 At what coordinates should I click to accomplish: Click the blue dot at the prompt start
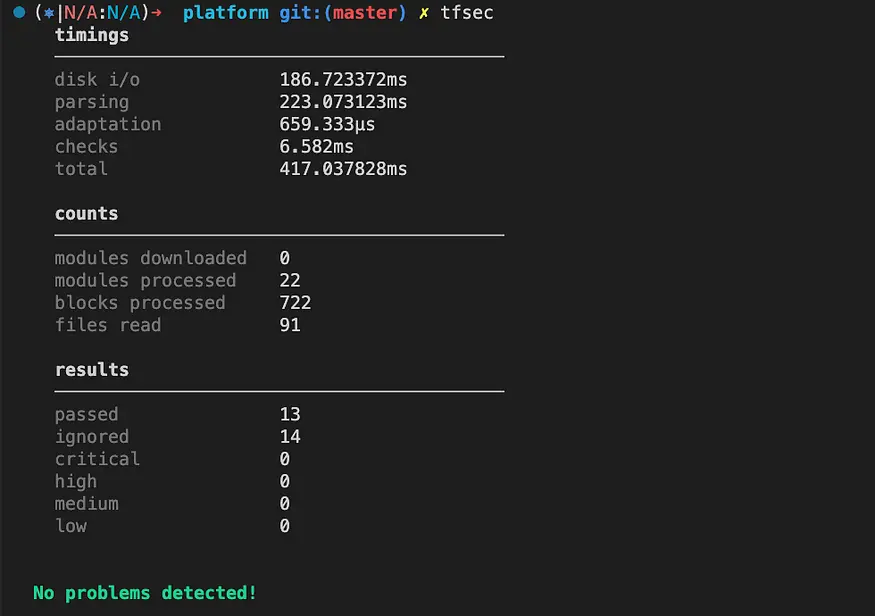pyautogui.click(x=18, y=13)
